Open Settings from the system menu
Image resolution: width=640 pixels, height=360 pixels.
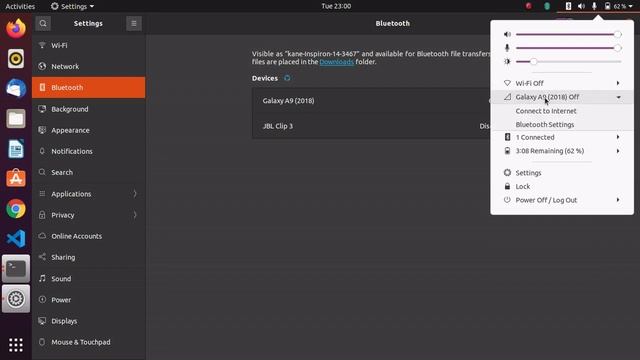point(562,173)
